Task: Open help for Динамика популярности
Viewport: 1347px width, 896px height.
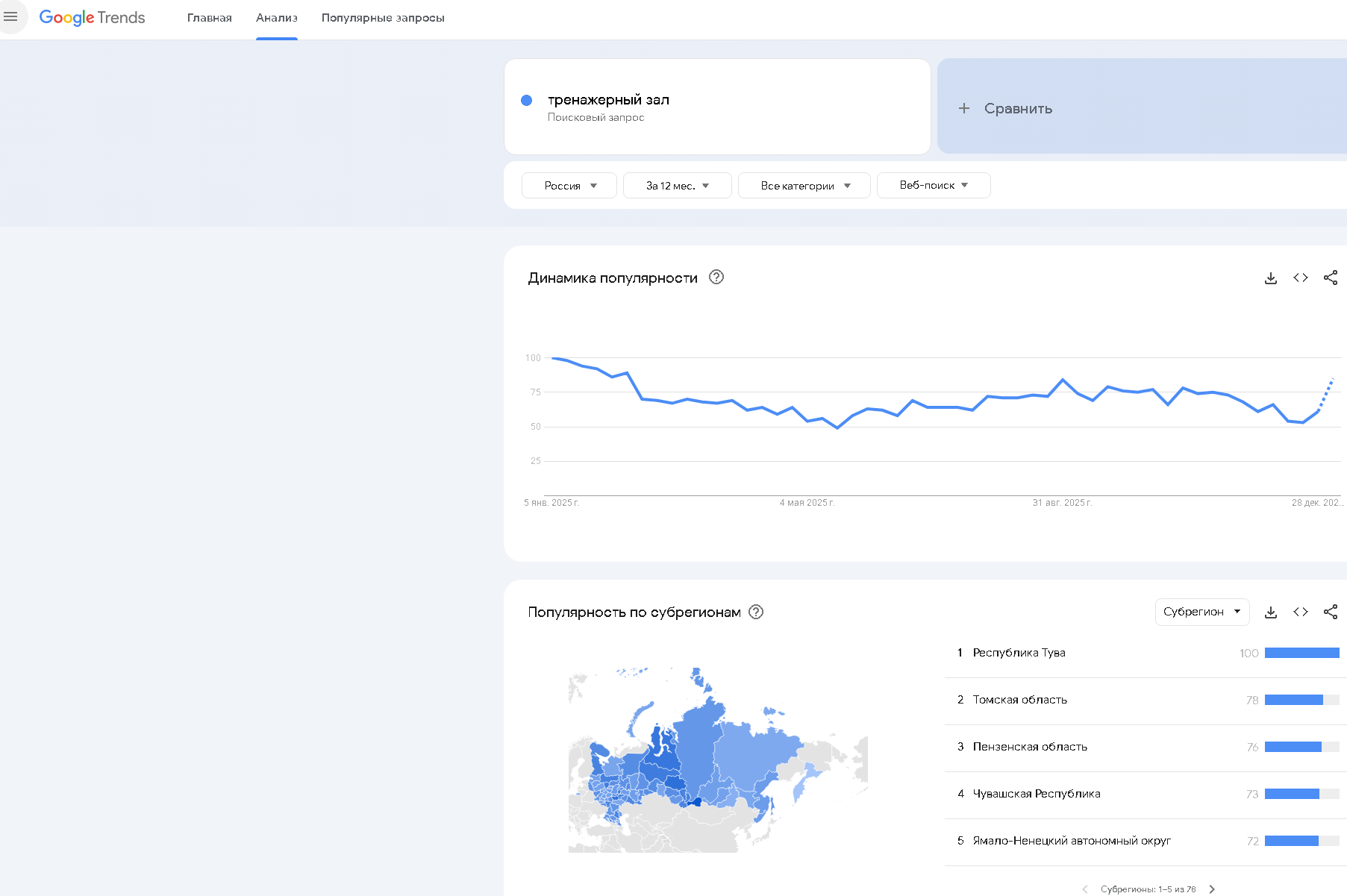Action: (716, 278)
